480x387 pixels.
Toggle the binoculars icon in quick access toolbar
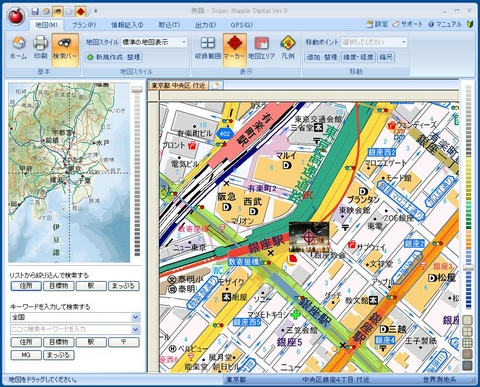(57, 12)
